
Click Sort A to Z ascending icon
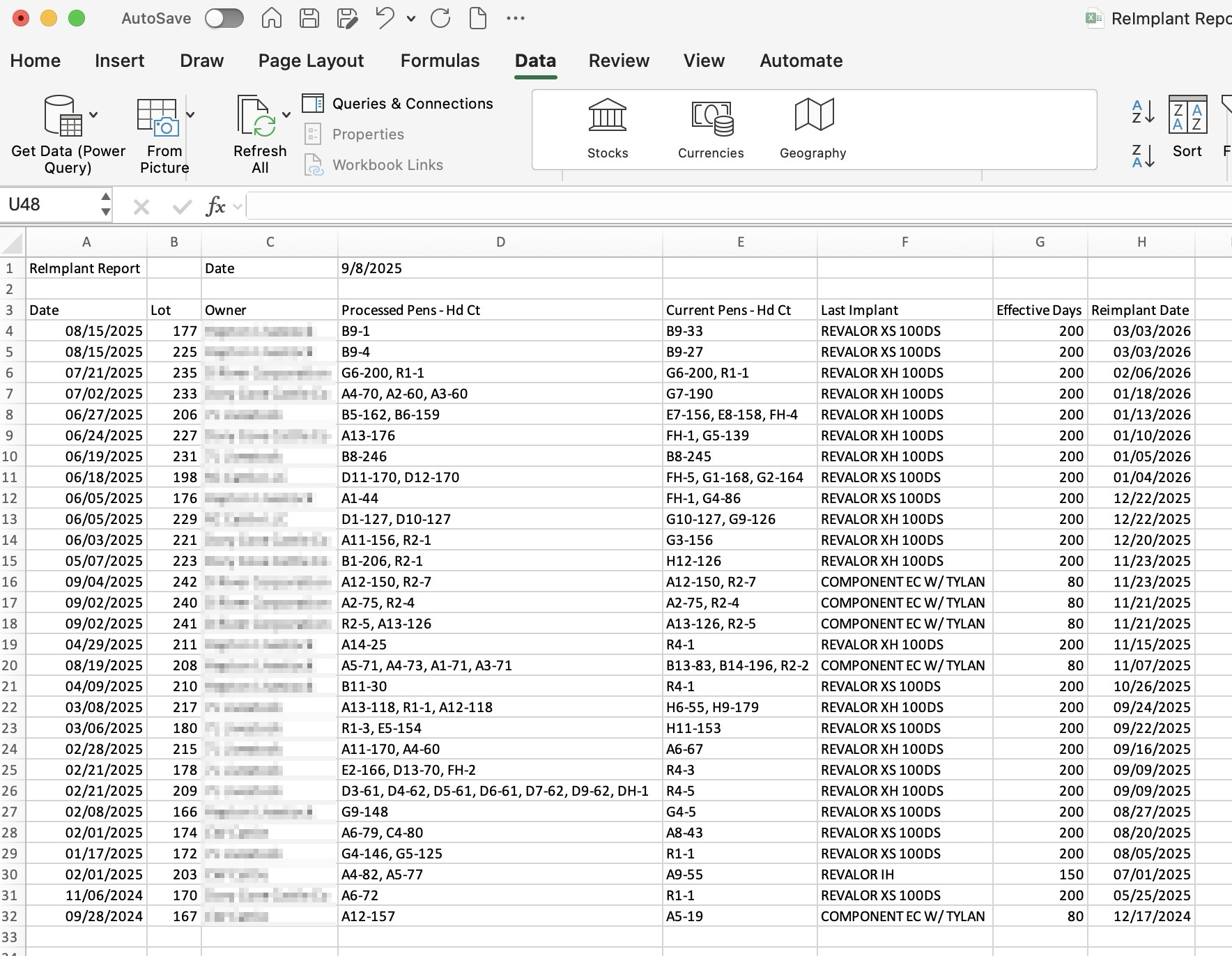click(x=1143, y=112)
